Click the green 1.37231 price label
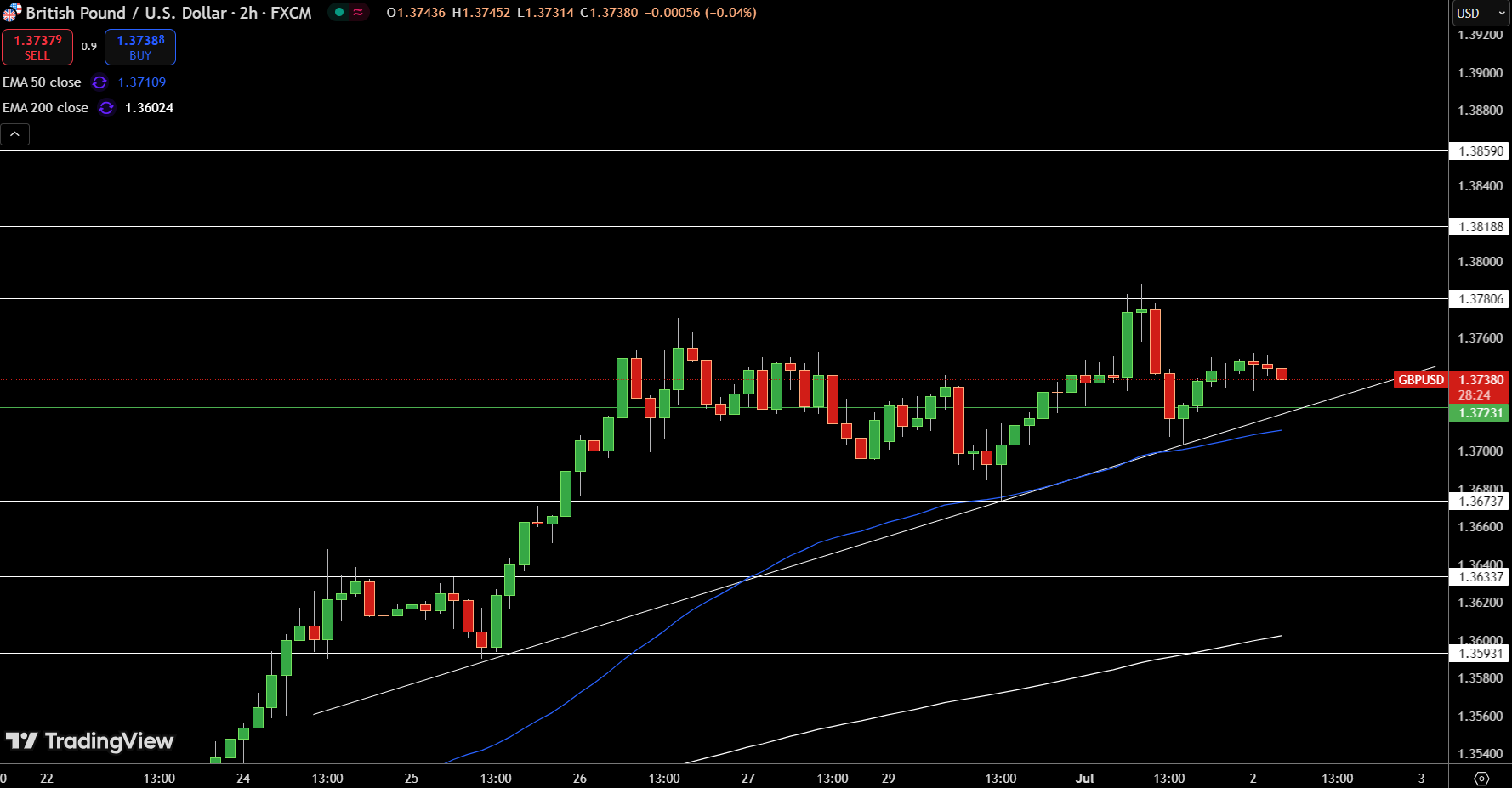The width and height of the screenshot is (1512, 788). (x=1481, y=413)
